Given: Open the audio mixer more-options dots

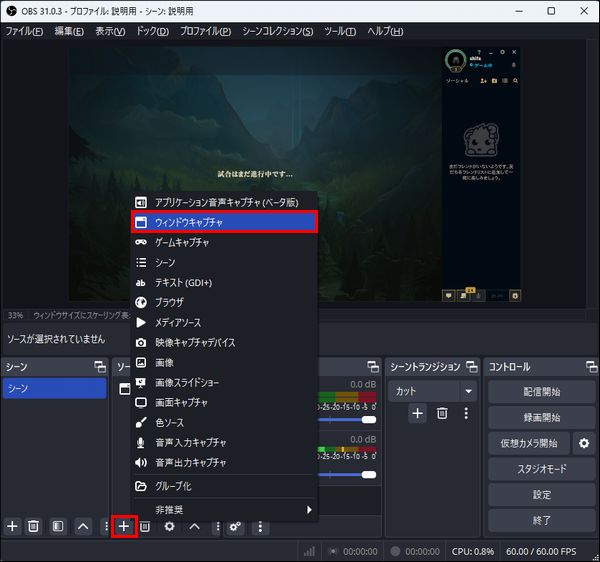Looking at the screenshot, I should coord(260,526).
